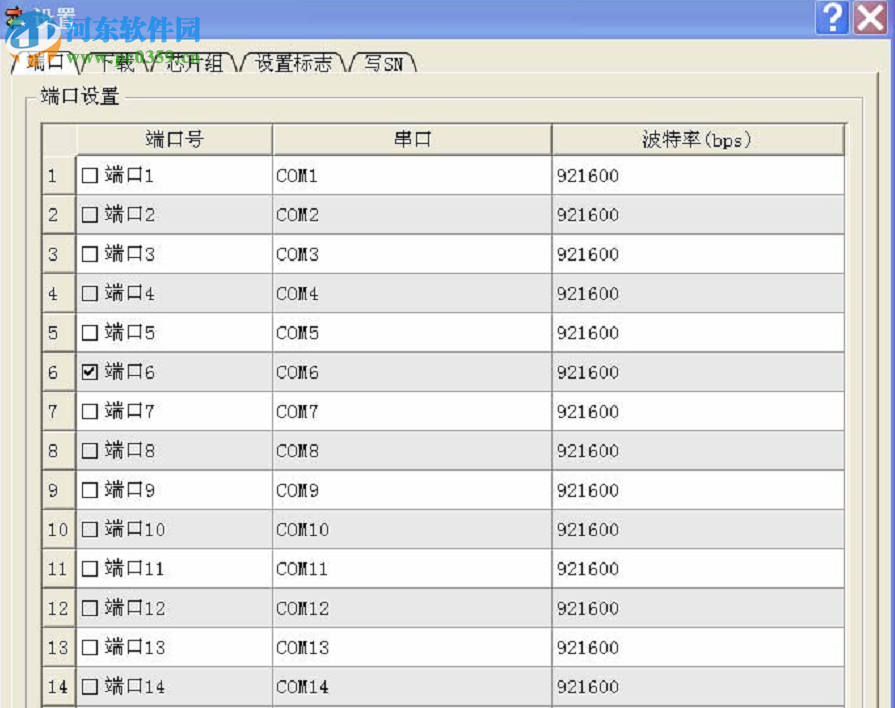Click the Help question mark icon
895x708 pixels.
[x=834, y=17]
